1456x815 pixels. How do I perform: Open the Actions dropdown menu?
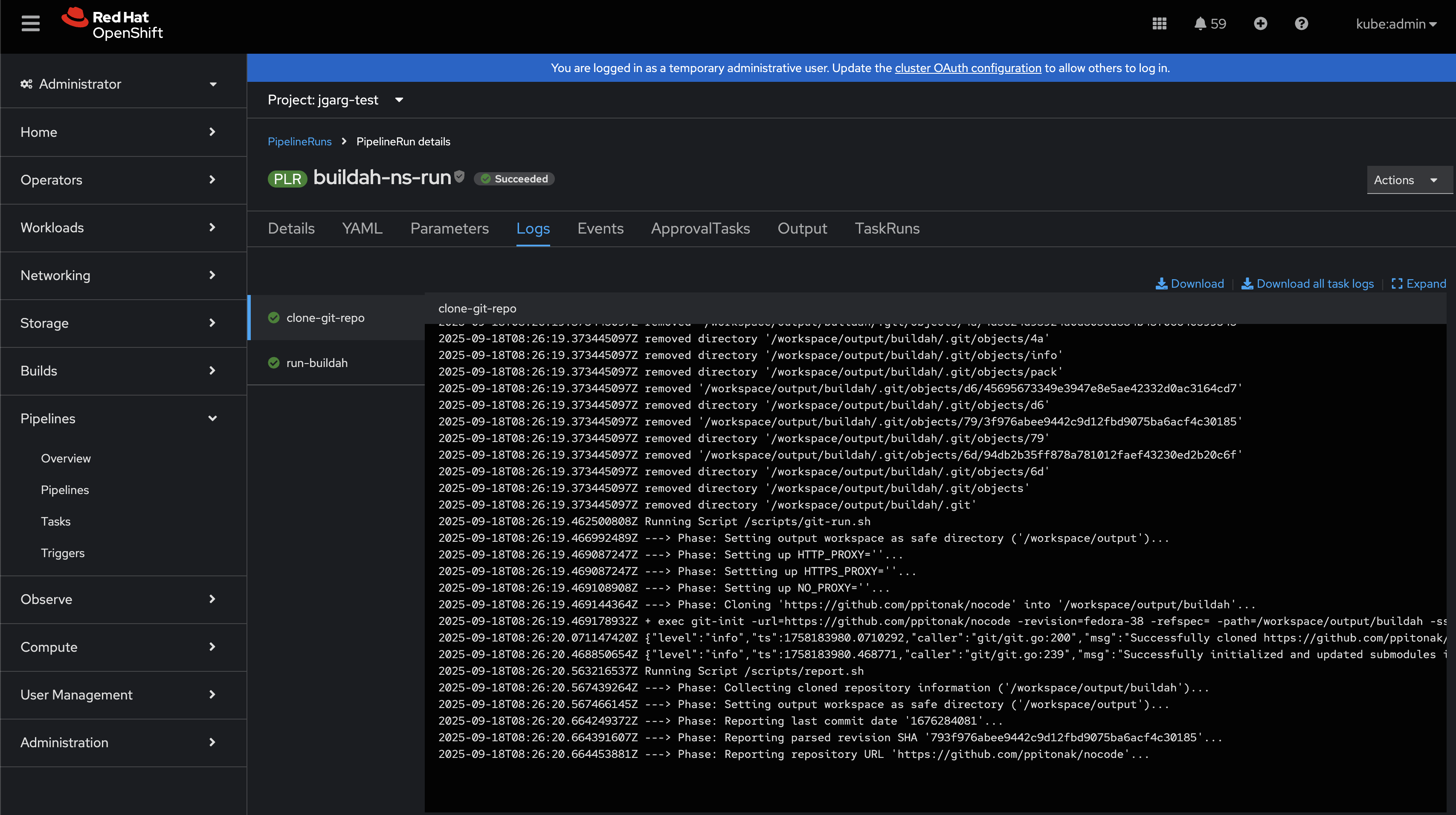point(1406,180)
